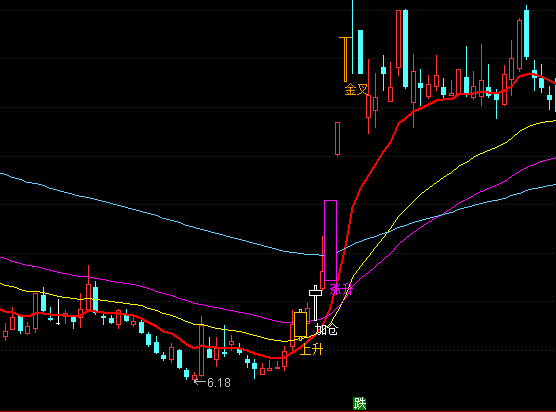Image resolution: width=556 pixels, height=412 pixels.
Task: Click the white 加仓 signal label
Action: [x=326, y=329]
